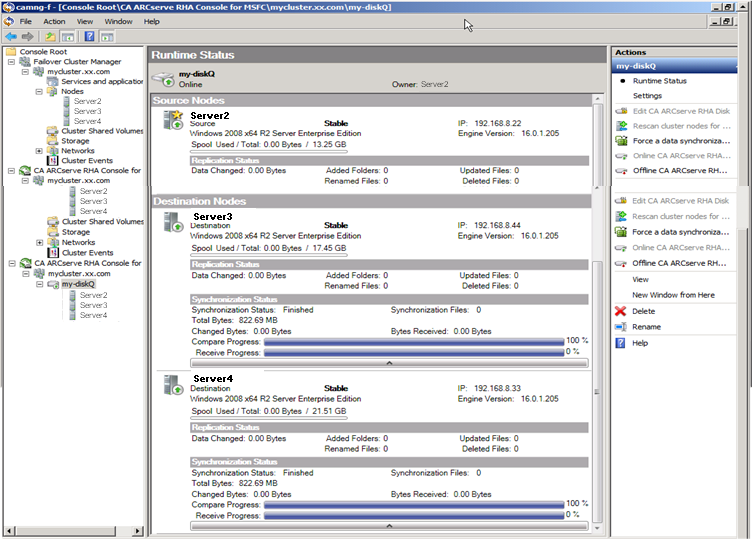Collapse the my-diskQ tree node

(x=39, y=284)
